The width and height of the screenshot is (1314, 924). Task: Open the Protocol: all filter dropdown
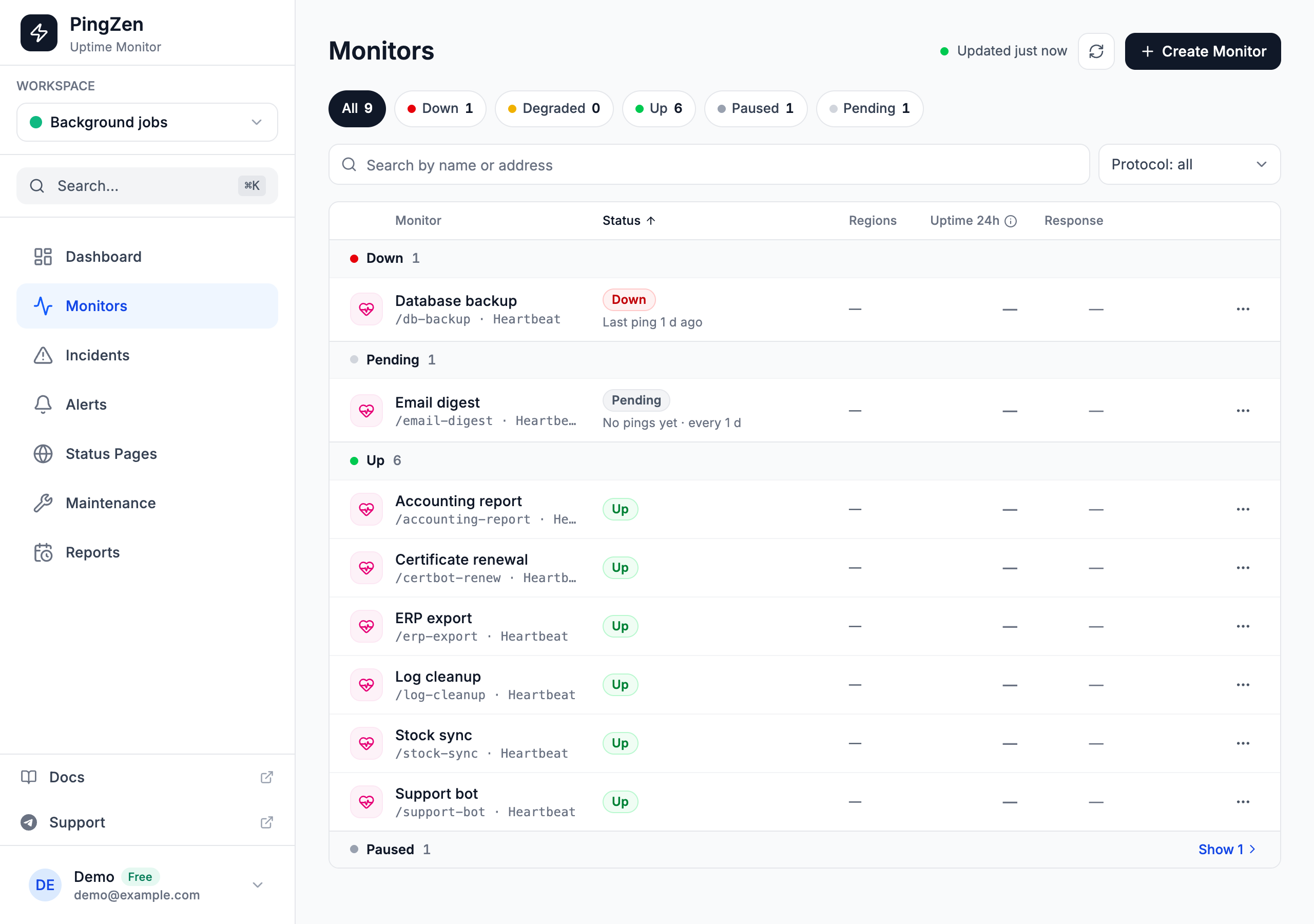click(x=1189, y=164)
